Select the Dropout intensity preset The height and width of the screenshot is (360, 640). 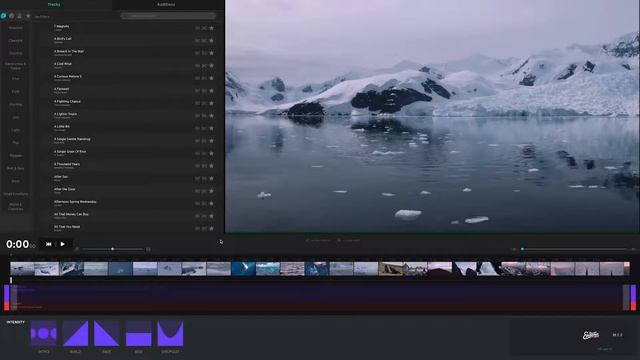click(170, 333)
